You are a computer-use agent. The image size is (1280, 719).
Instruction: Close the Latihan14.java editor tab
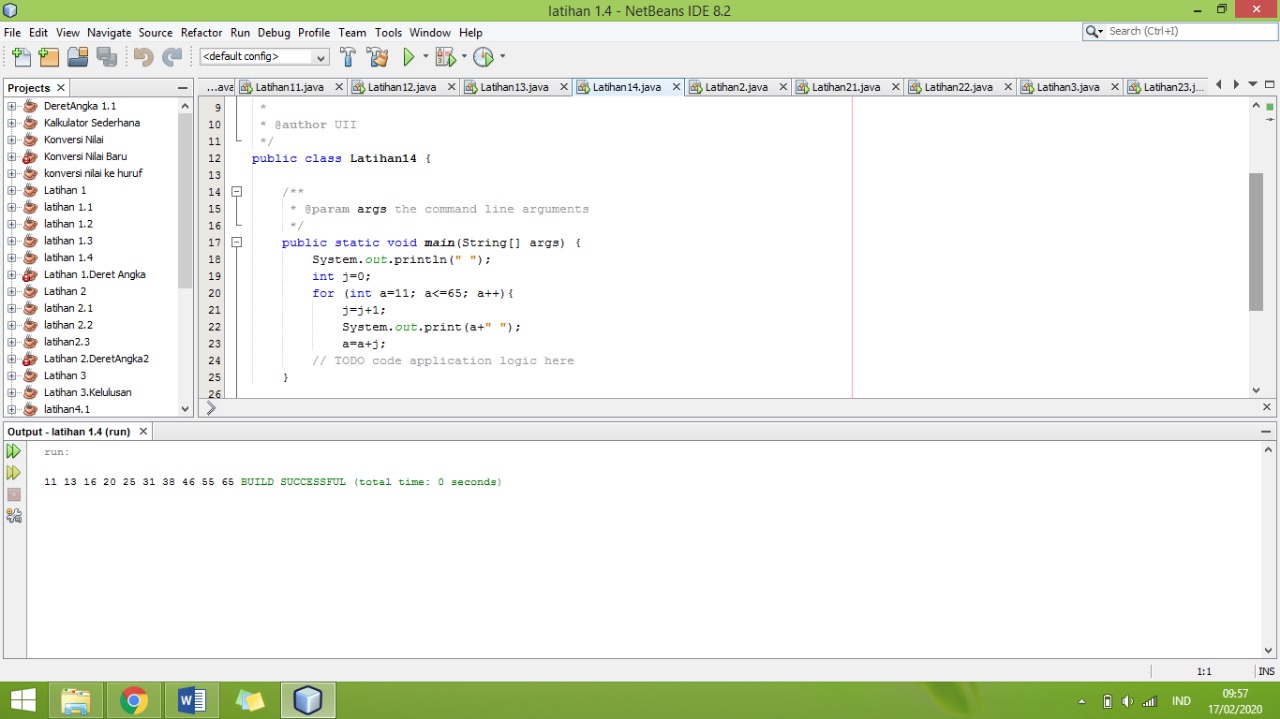tap(676, 87)
